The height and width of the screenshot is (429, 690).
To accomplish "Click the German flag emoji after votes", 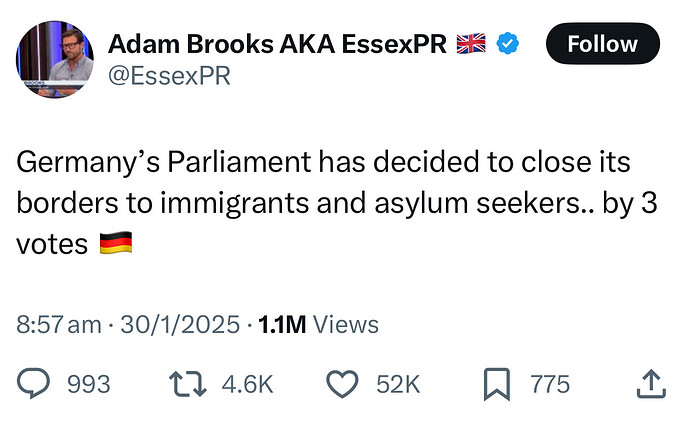I will click(x=116, y=243).
